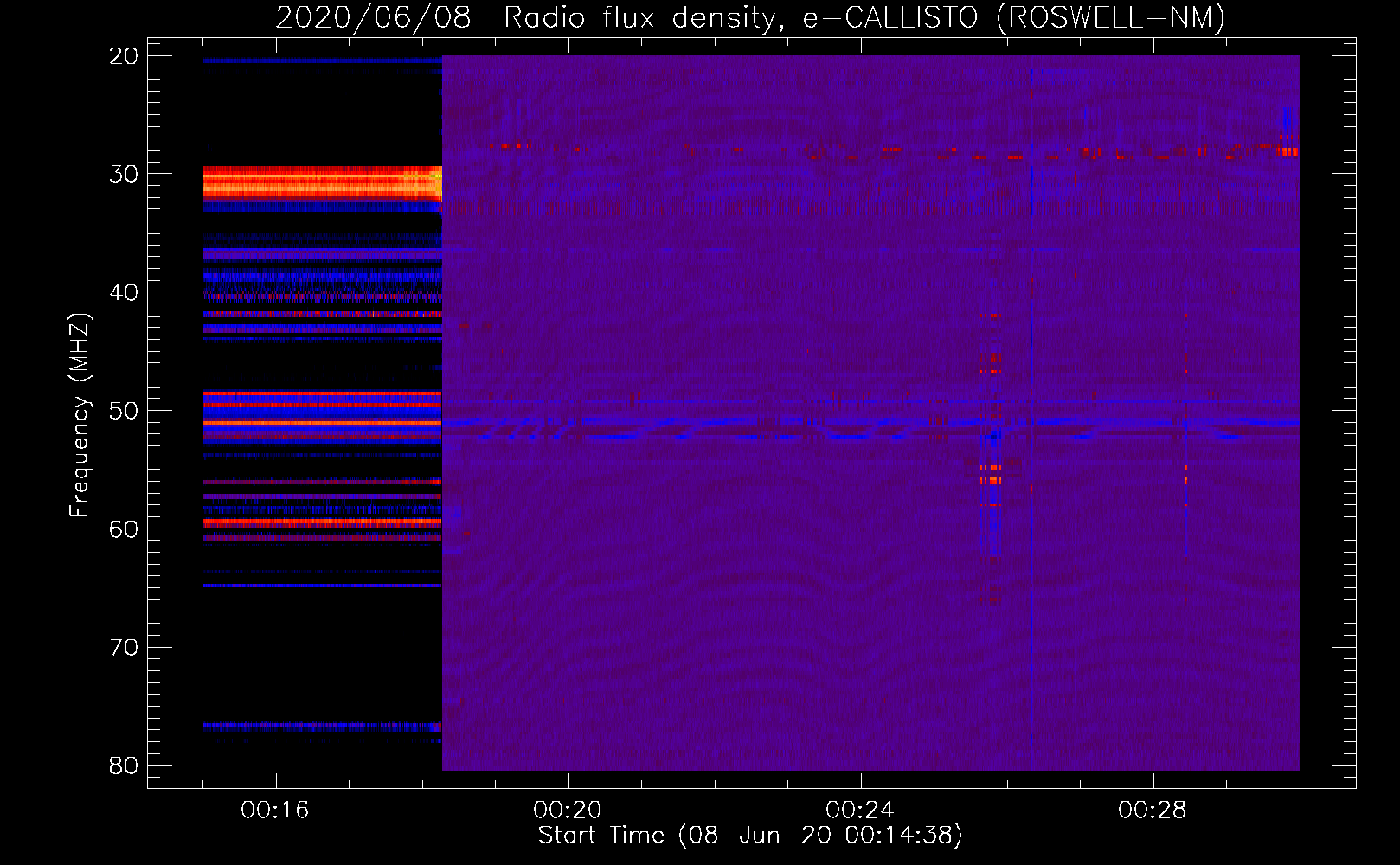Click the x-axis label 'Start Time (08-Jun-20 00:14:38)'
The image size is (1400, 865).
(750, 836)
